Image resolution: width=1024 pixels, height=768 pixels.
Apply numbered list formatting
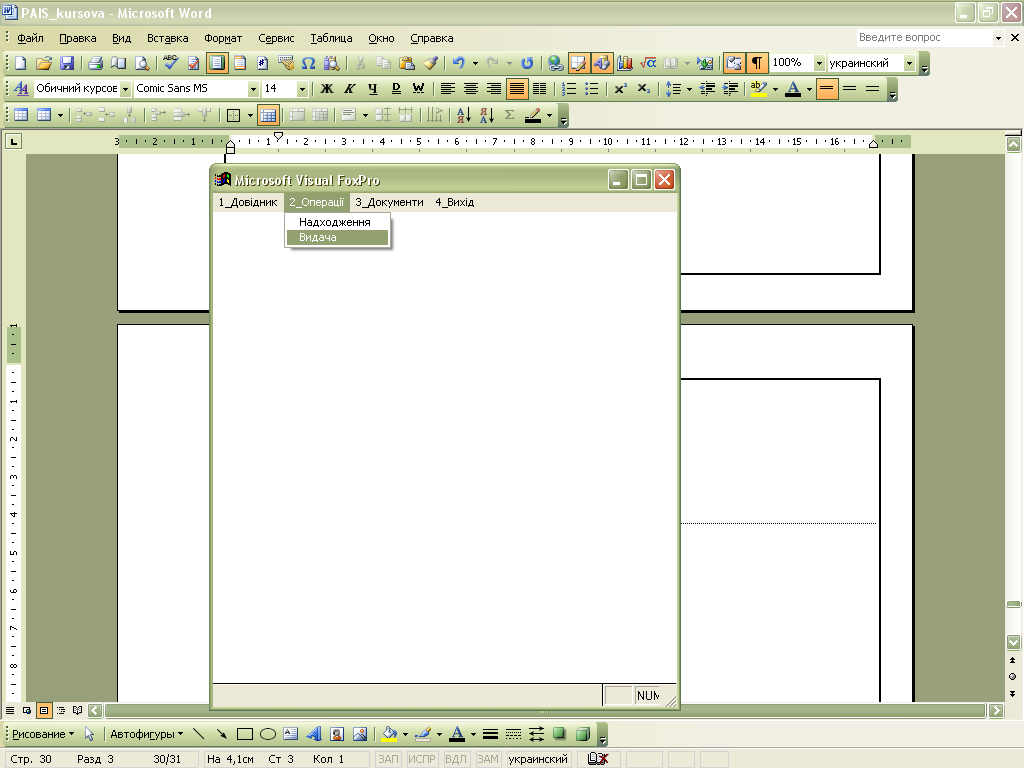[x=569, y=89]
